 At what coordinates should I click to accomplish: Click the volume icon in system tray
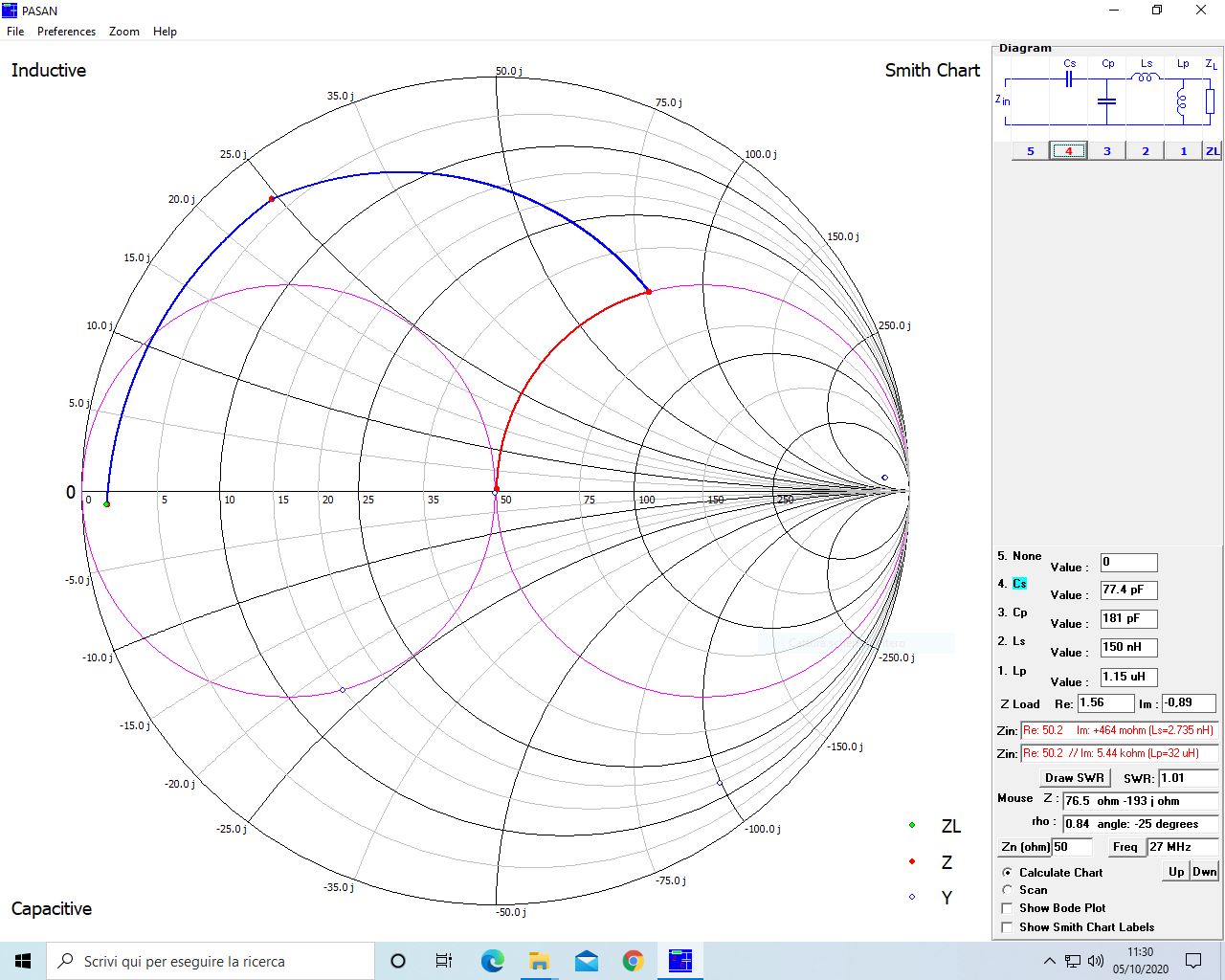coord(1096,961)
